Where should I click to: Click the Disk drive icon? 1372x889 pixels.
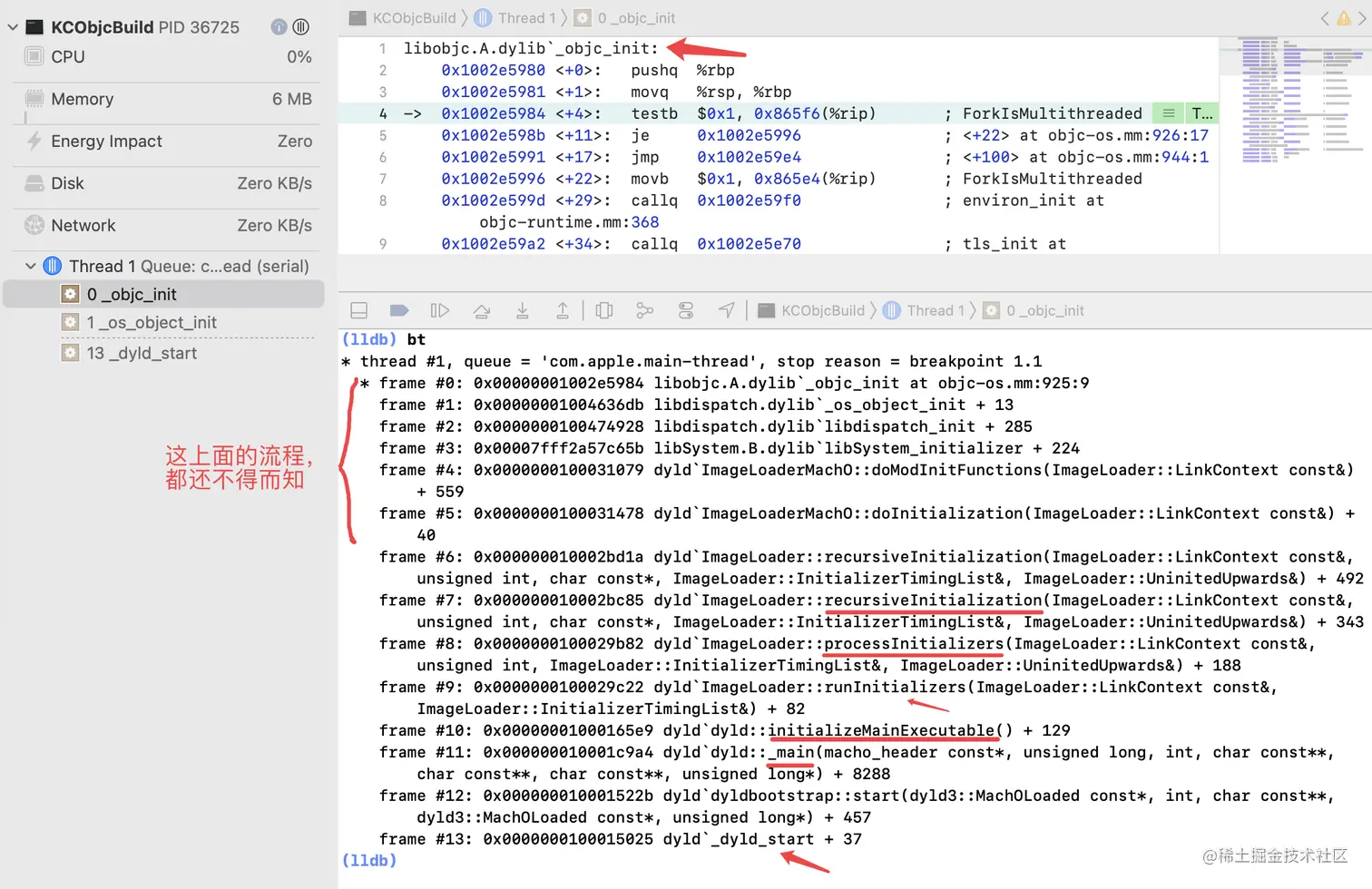pos(34,183)
